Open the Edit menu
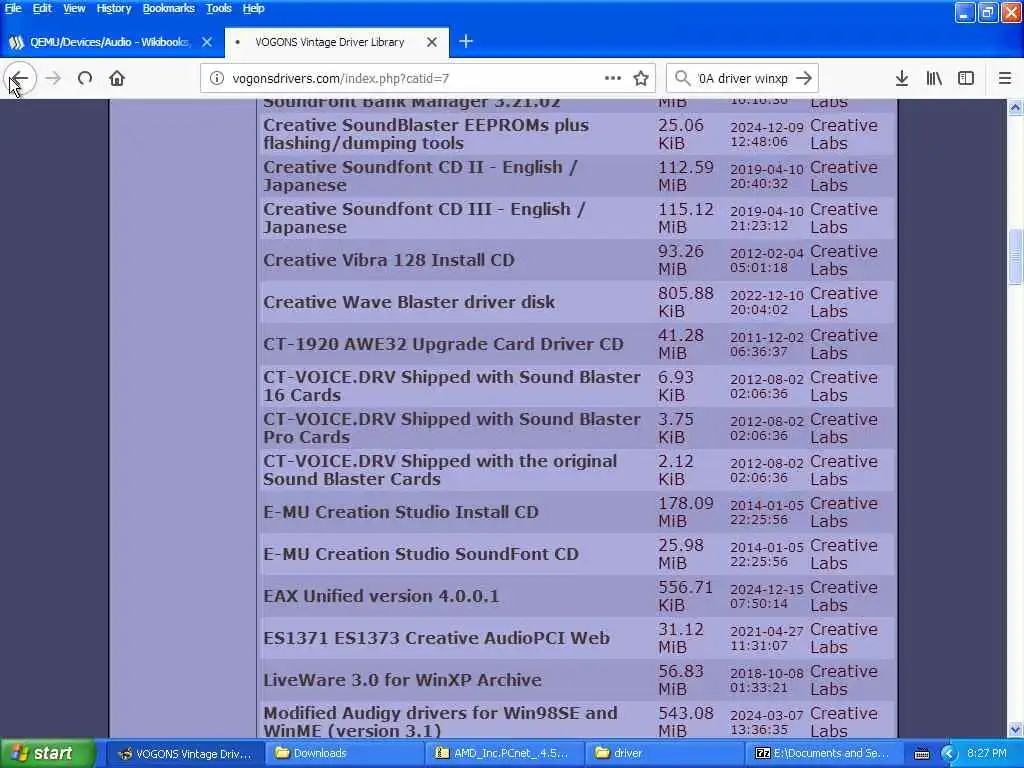The width and height of the screenshot is (1024, 768). tap(42, 8)
